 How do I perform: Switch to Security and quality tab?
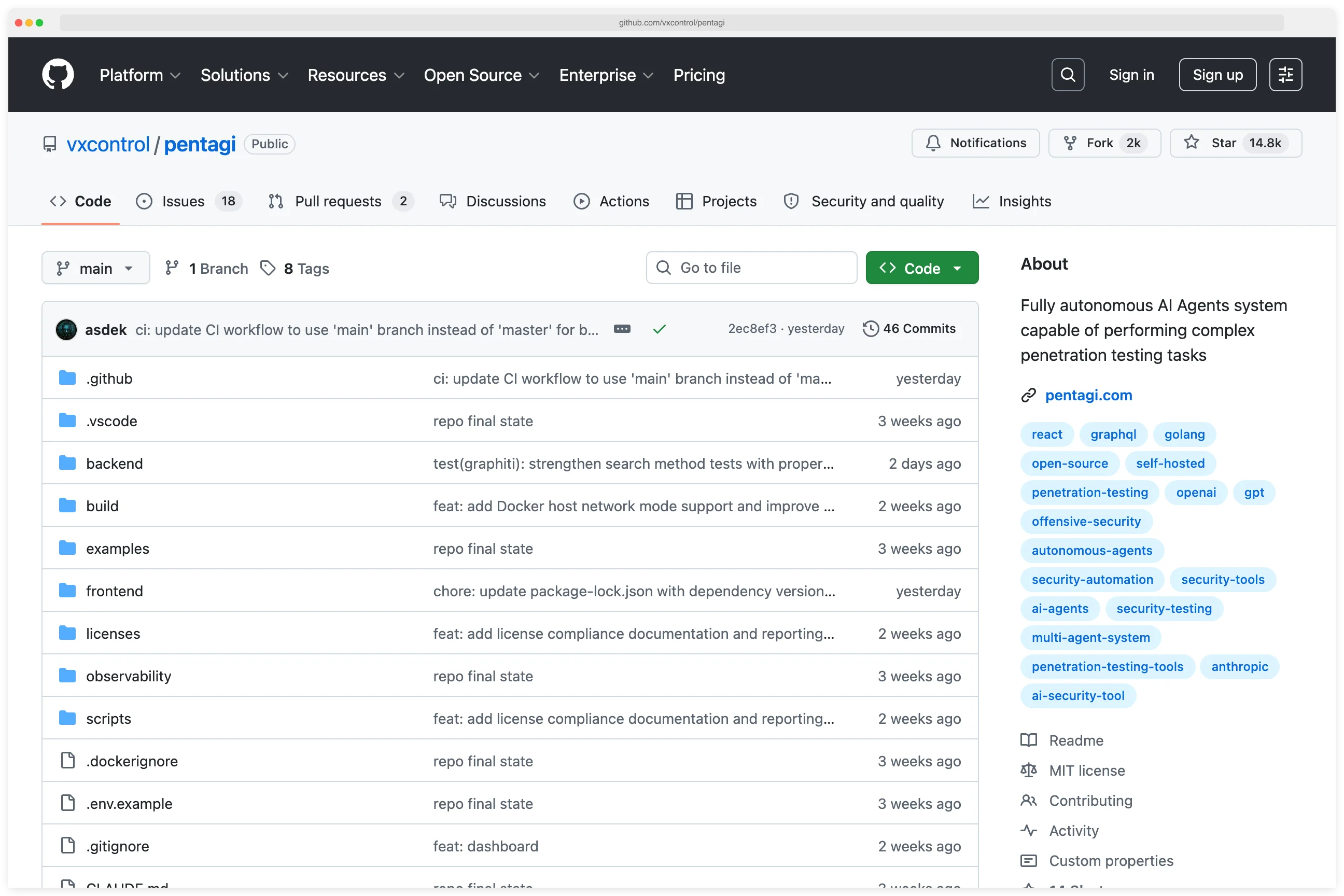pos(863,201)
